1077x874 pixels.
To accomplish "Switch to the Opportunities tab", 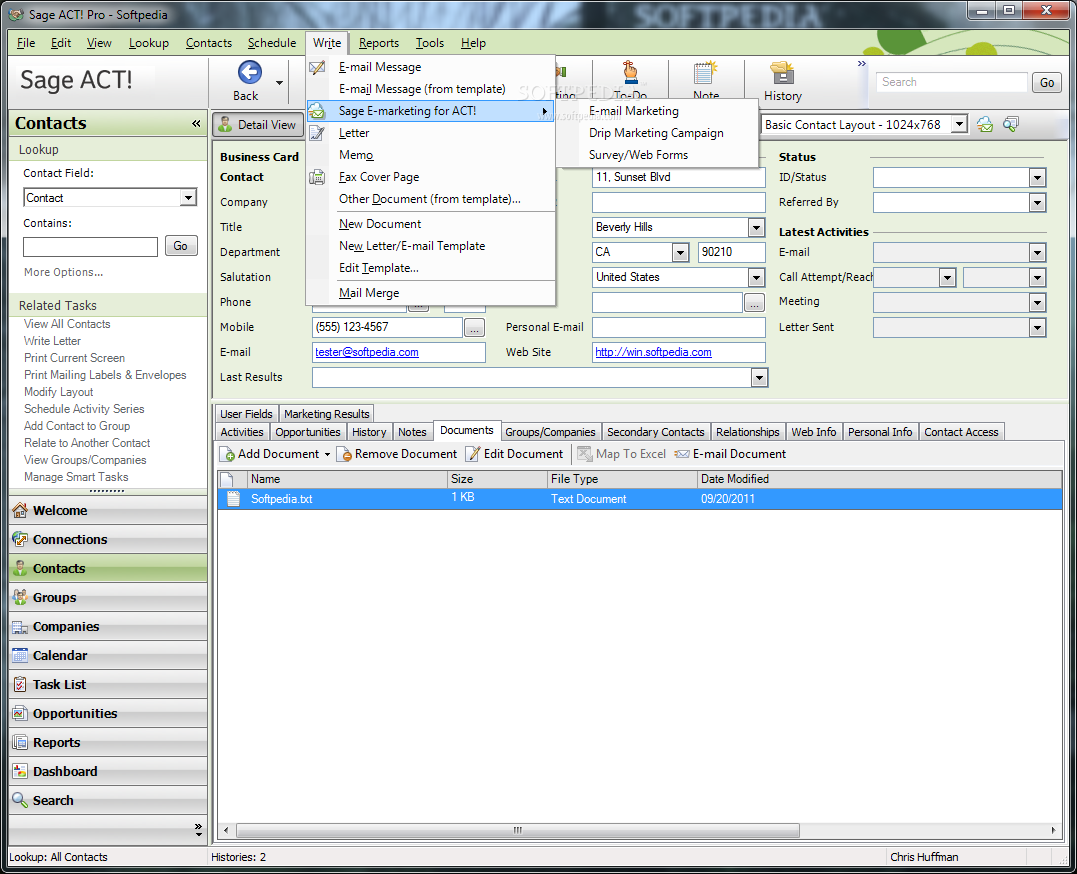I will pos(308,432).
